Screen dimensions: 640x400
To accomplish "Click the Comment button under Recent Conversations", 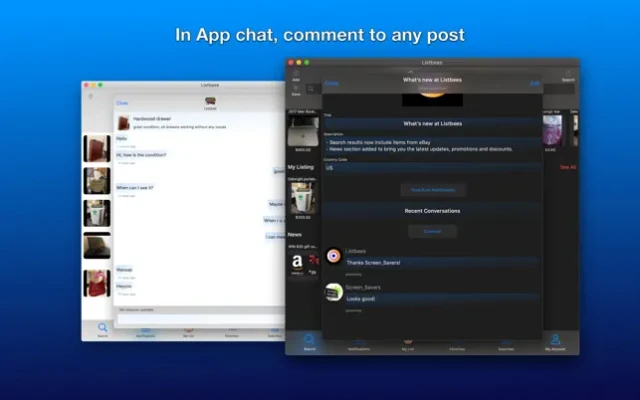I will tap(432, 231).
